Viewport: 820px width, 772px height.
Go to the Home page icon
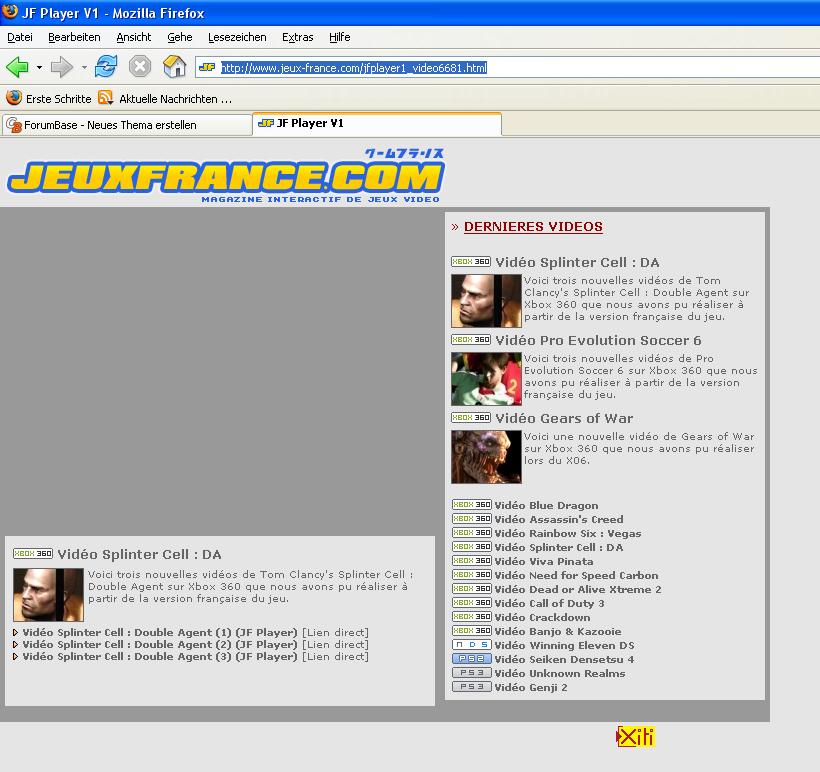coord(175,66)
